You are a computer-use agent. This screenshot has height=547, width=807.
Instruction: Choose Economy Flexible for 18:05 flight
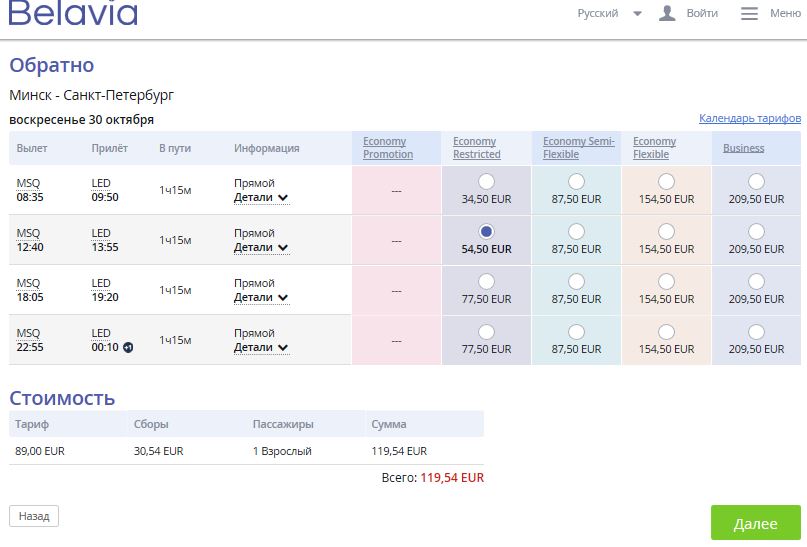pos(666,281)
